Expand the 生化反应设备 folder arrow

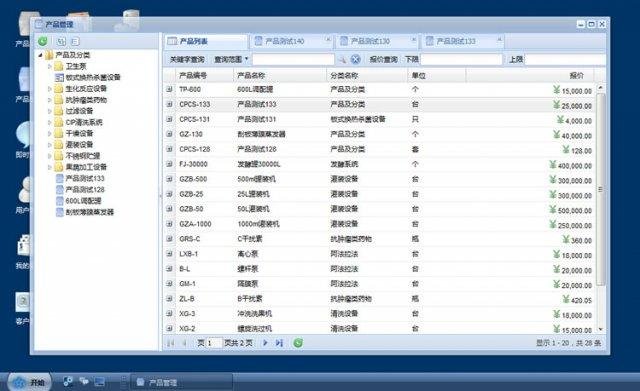click(50, 89)
